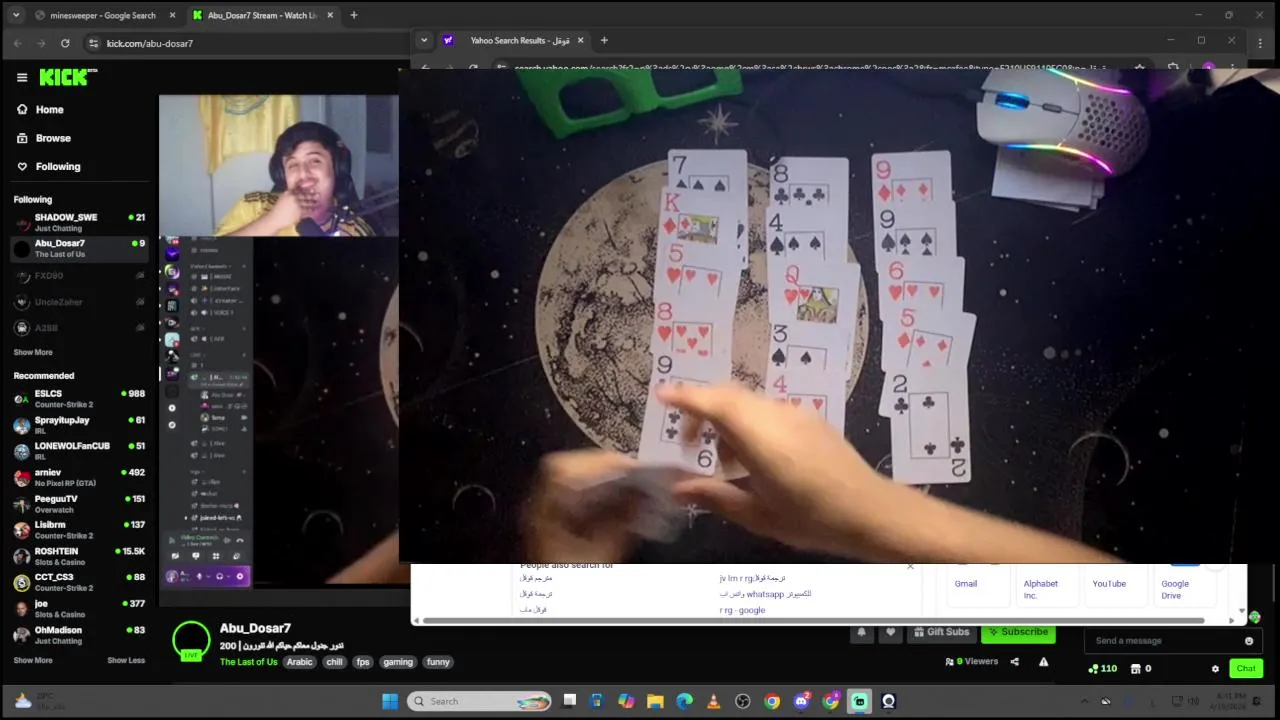This screenshot has width=1280, height=720.
Task: Toggle stream notifications bell
Action: tap(861, 632)
